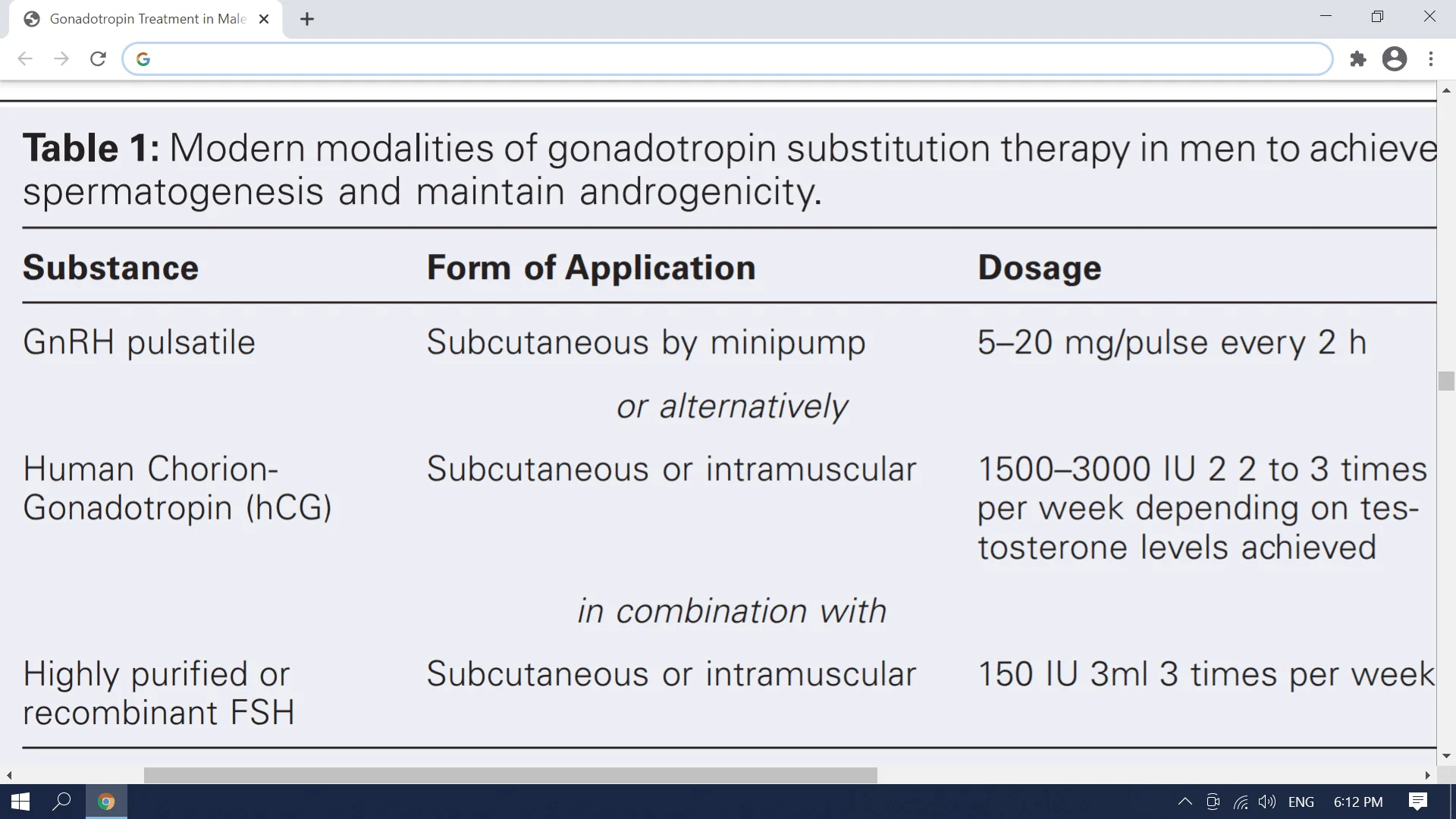Open the Extensions puzzle icon

point(1358,59)
